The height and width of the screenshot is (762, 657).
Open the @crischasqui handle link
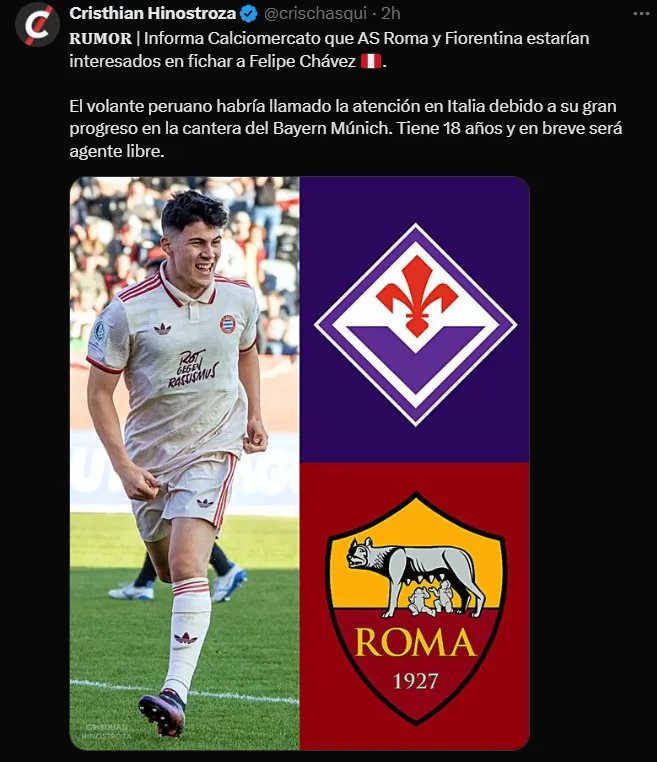(x=315, y=14)
